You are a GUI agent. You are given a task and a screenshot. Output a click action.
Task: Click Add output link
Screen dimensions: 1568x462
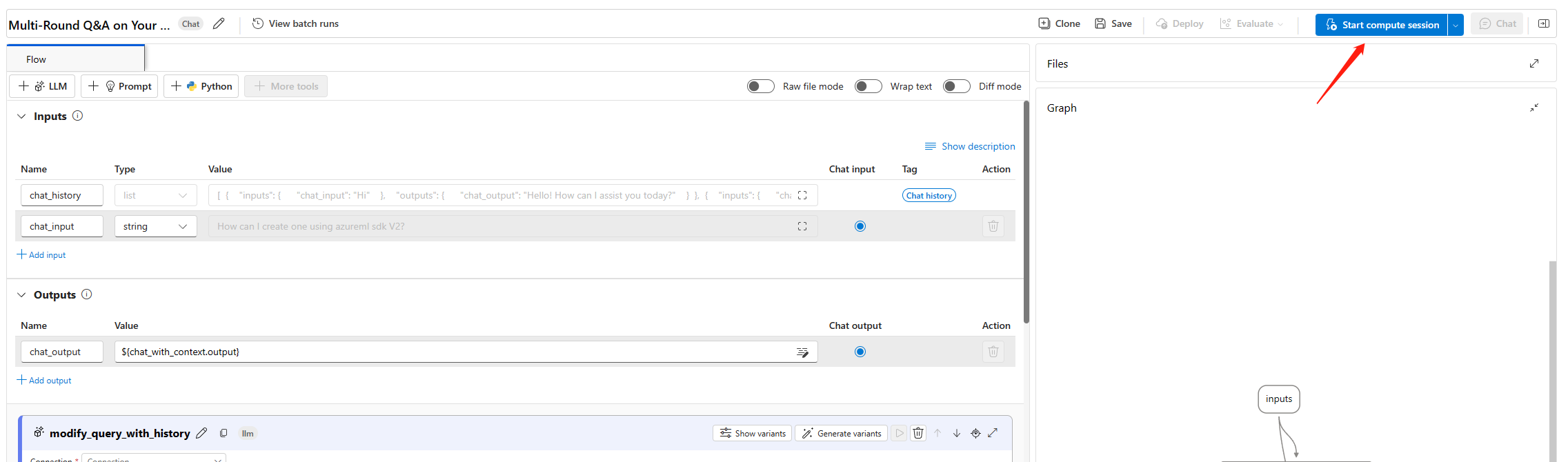44,380
